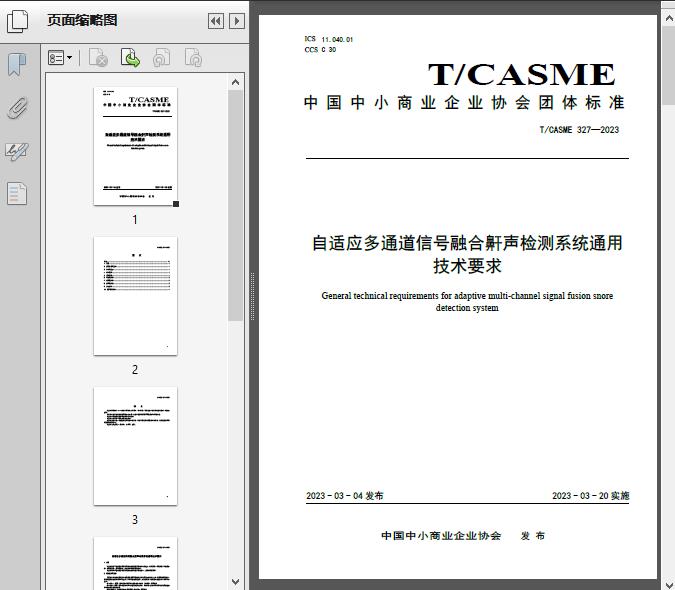Rotate pages clockwise icon

(193, 58)
